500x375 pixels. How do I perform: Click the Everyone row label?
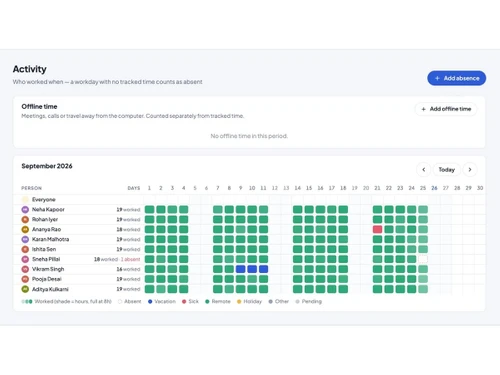pyautogui.click(x=44, y=199)
